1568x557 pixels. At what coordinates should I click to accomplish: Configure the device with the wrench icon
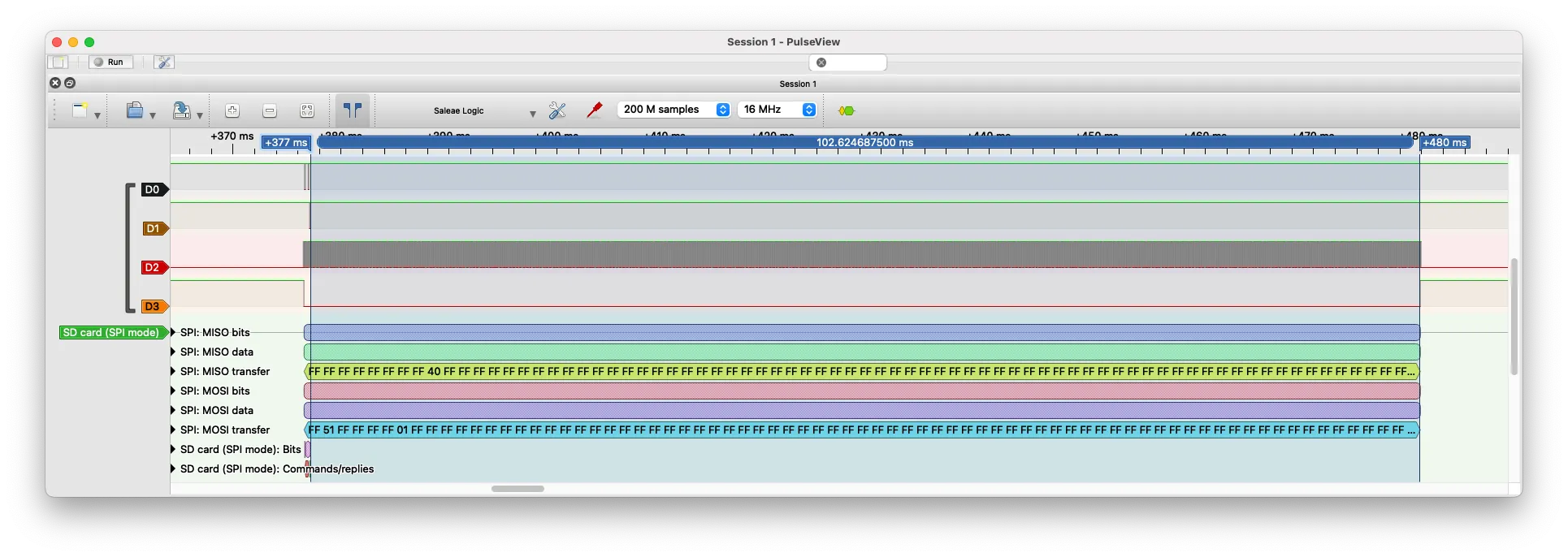557,110
